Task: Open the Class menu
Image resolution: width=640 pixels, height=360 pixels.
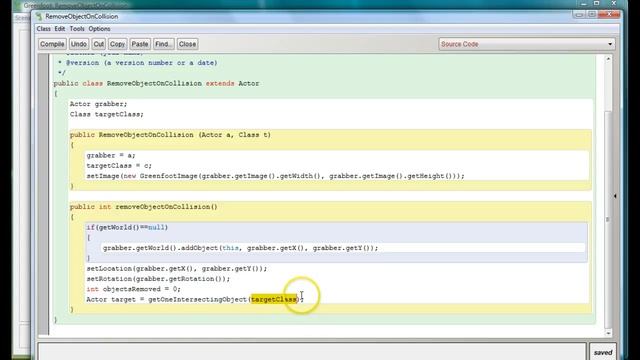Action: point(43,29)
